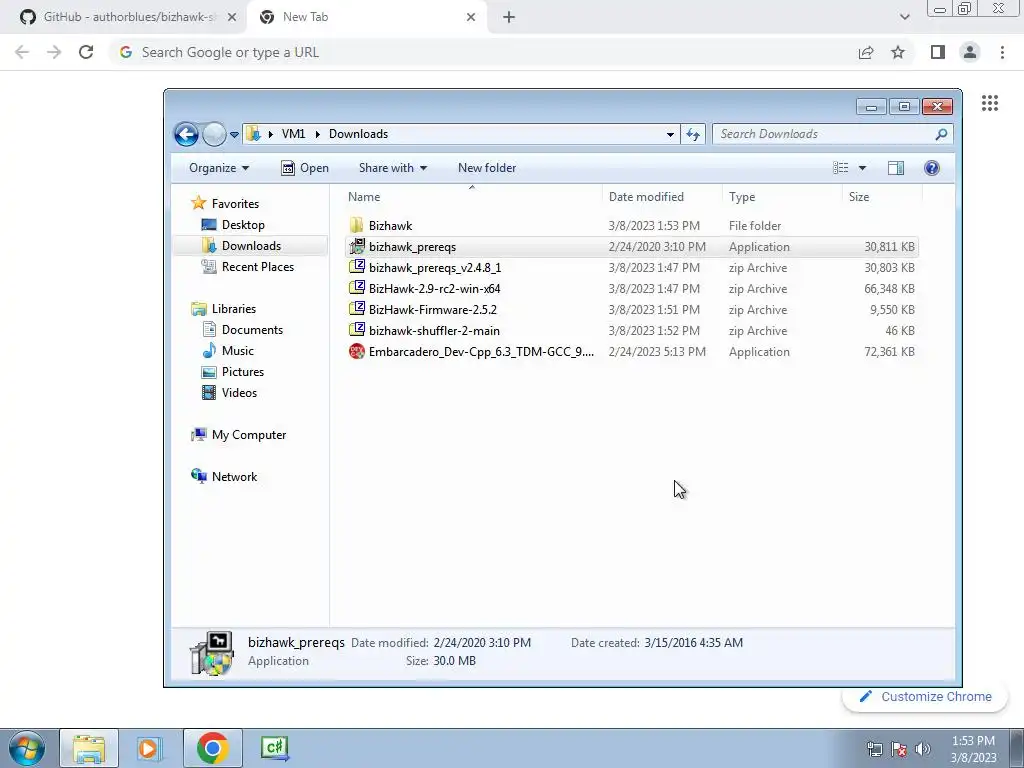1024x768 pixels.
Task: Click the Customize Chrome button
Action: coord(925,697)
